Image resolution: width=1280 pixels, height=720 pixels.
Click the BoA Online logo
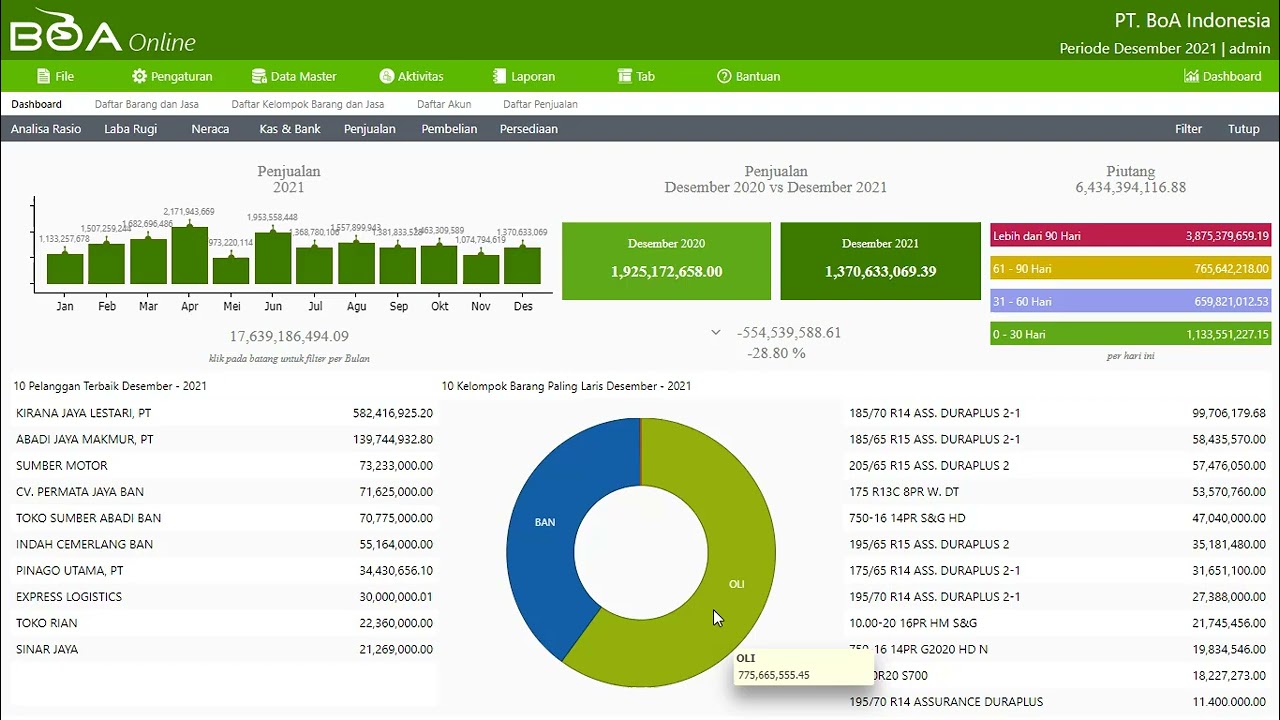(x=103, y=31)
